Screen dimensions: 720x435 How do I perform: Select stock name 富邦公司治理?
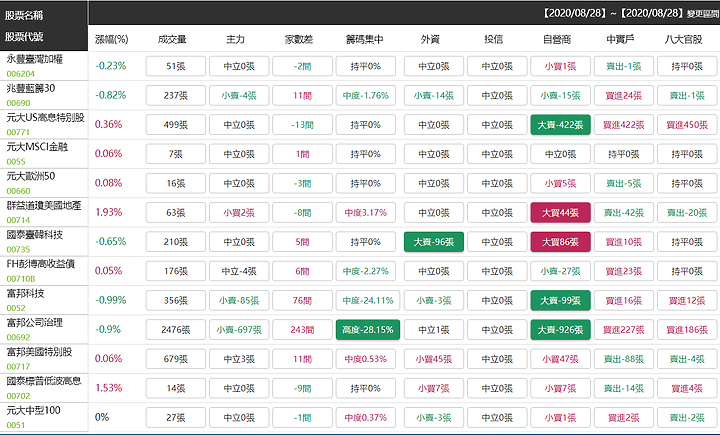[34, 323]
